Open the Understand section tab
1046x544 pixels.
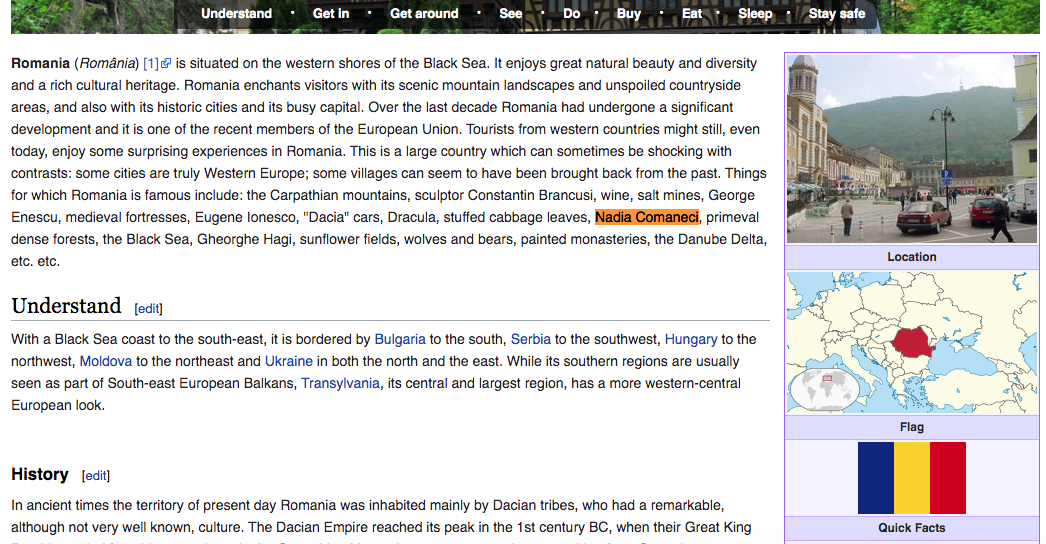[236, 14]
